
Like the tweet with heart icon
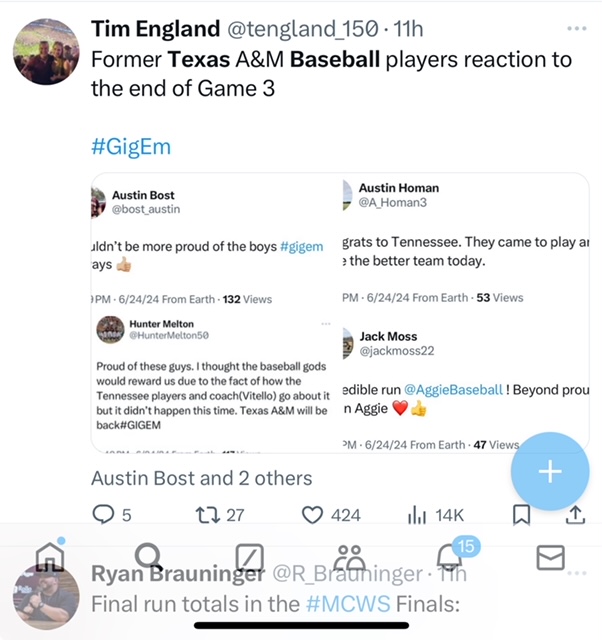[315, 515]
